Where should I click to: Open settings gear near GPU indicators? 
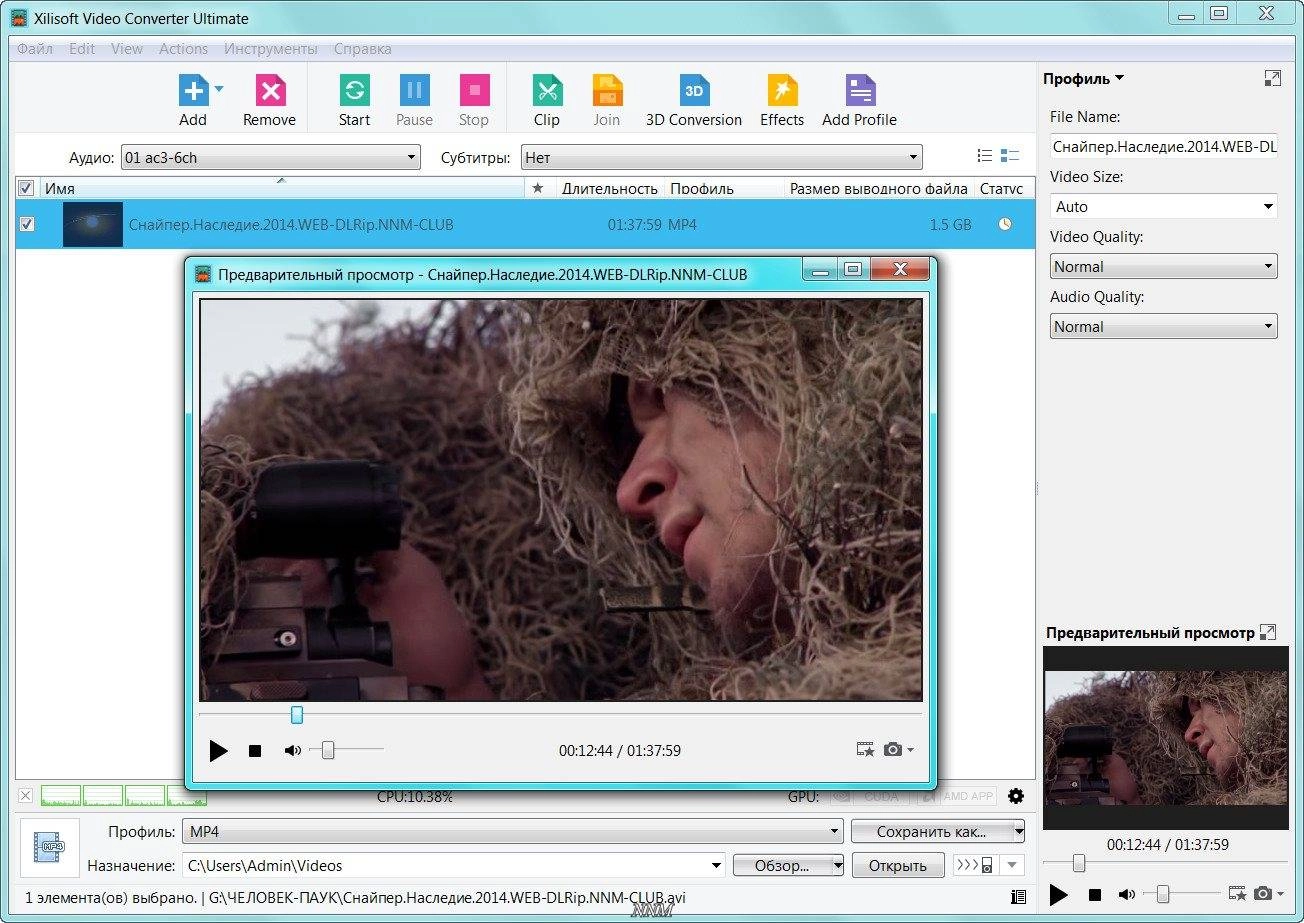click(1016, 796)
